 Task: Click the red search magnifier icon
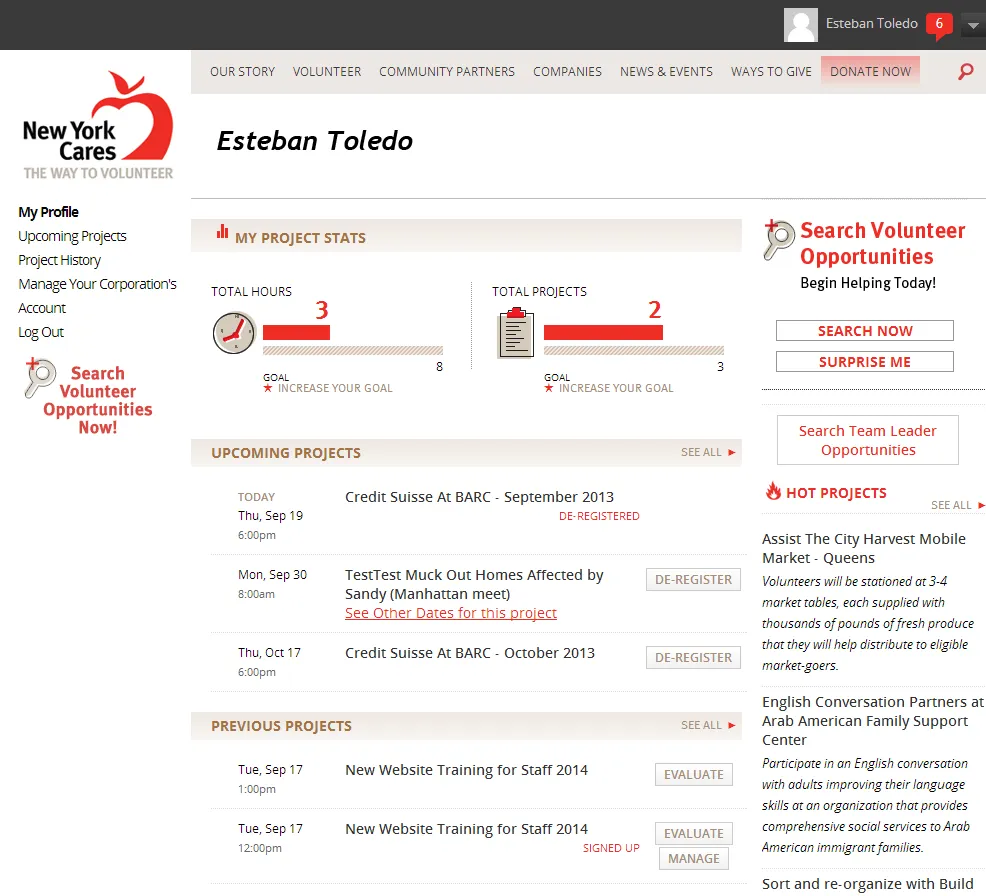click(x=965, y=72)
